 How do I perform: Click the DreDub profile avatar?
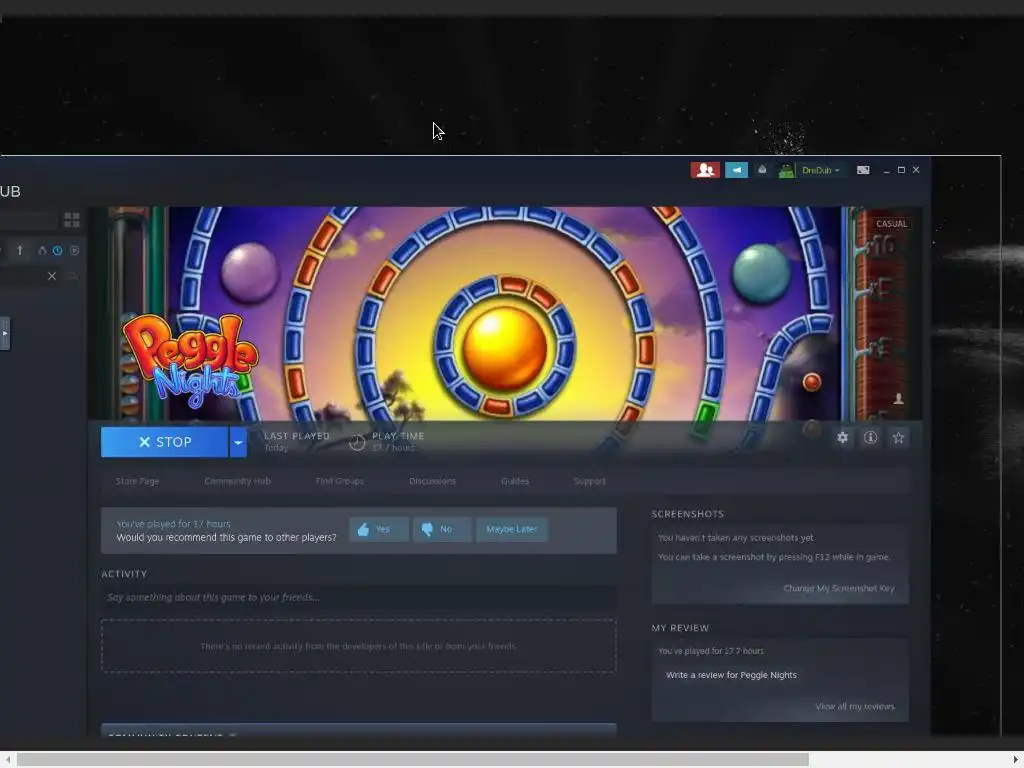click(x=786, y=170)
